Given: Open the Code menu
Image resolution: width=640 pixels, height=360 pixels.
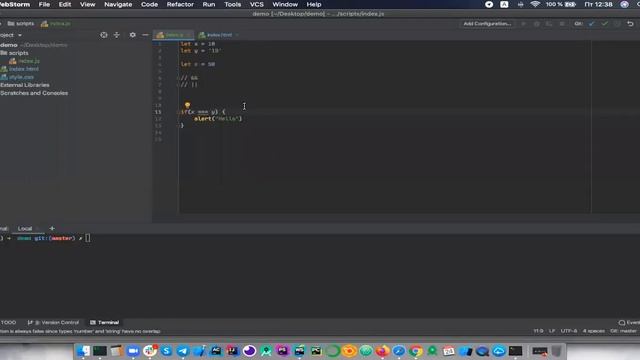Looking at the screenshot, I should pos(149,4).
